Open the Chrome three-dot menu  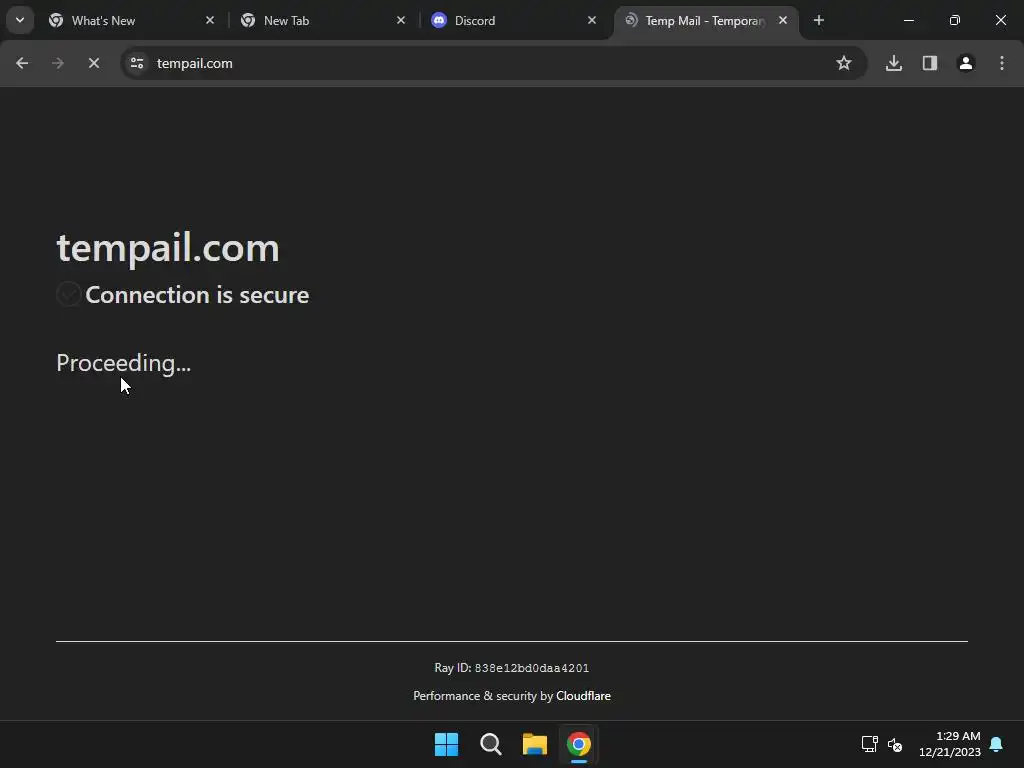click(1002, 63)
